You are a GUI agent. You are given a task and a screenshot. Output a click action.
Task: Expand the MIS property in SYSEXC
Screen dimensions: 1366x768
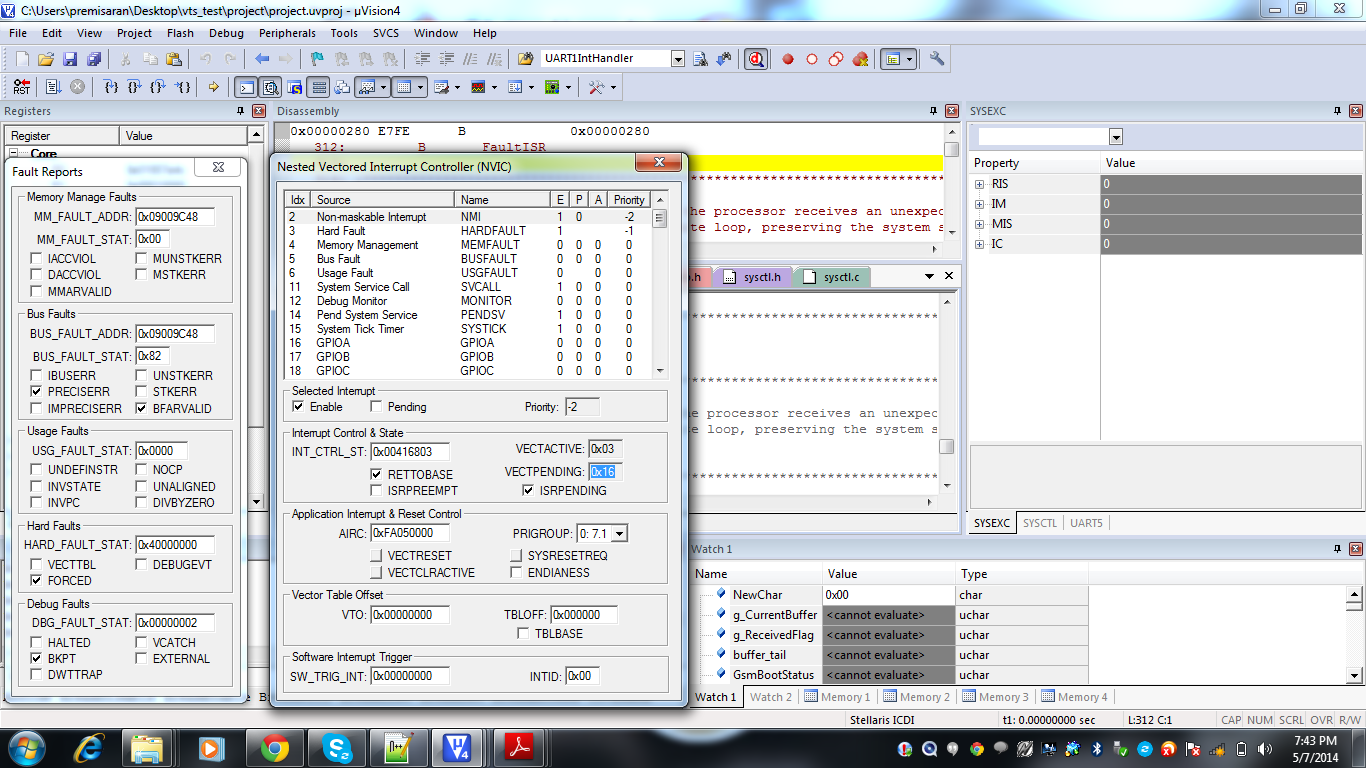[980, 224]
